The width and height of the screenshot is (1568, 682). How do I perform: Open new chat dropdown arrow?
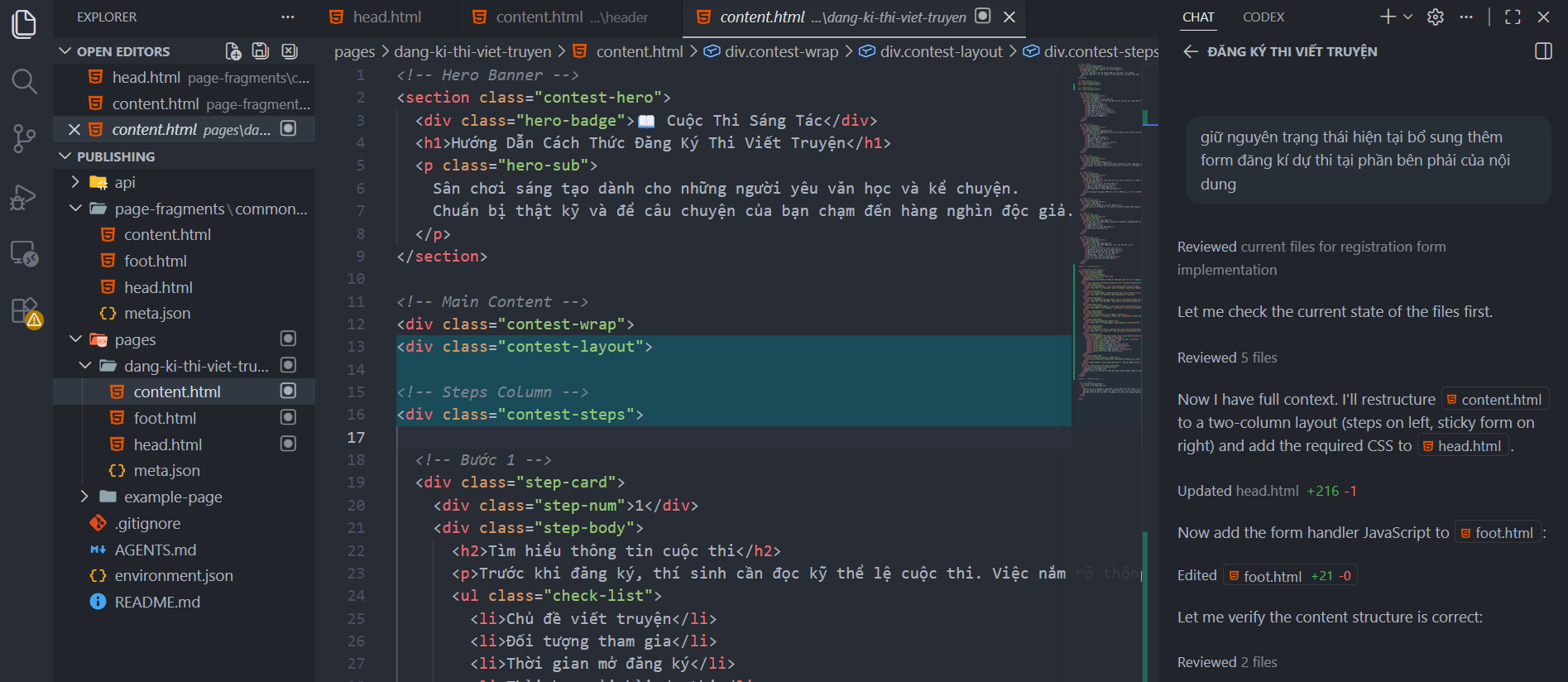coord(1407,17)
